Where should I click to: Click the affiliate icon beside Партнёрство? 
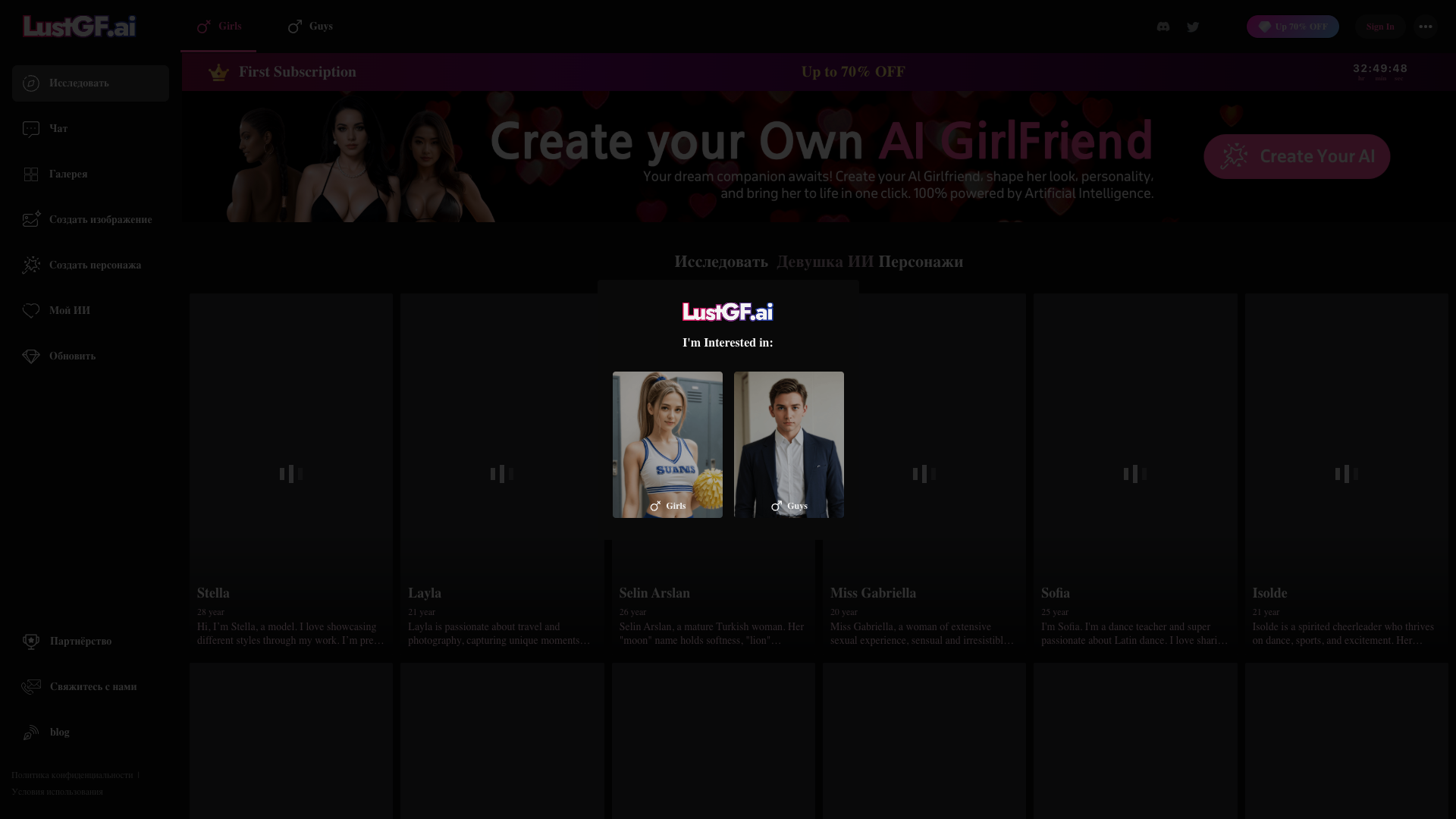(x=31, y=642)
